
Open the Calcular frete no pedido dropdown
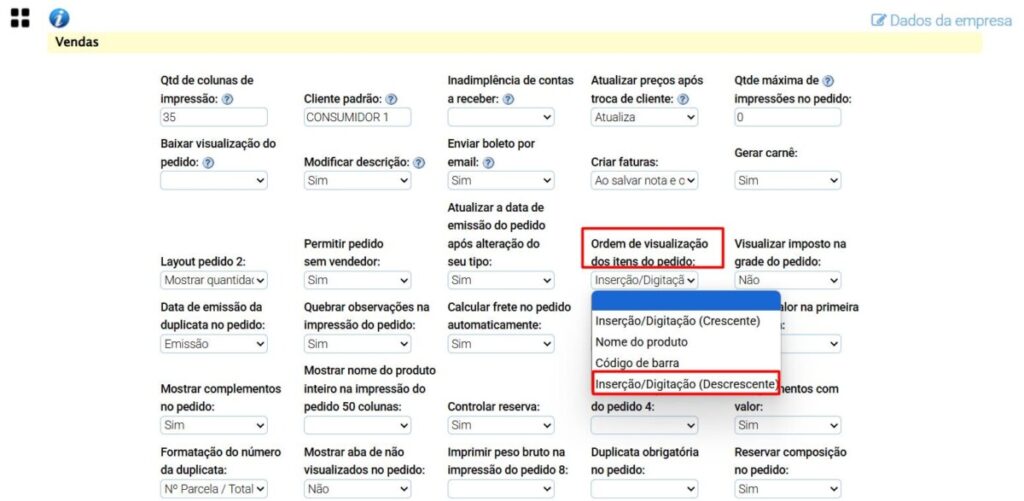(x=501, y=344)
